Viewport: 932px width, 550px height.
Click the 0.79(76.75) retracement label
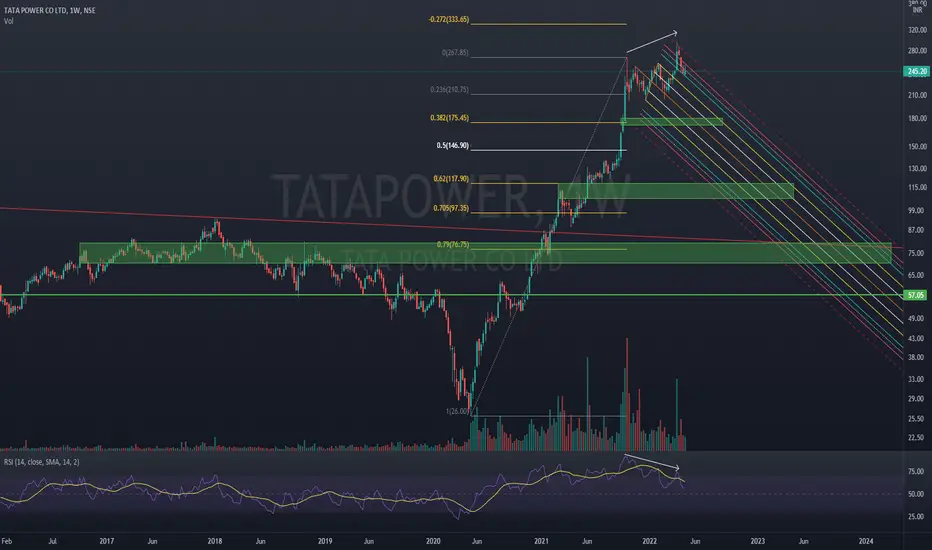pos(453,245)
